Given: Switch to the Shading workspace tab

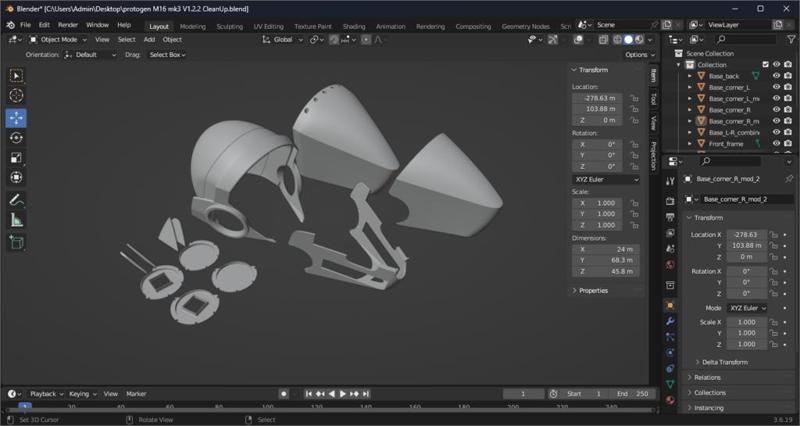Looking at the screenshot, I should click(x=354, y=27).
